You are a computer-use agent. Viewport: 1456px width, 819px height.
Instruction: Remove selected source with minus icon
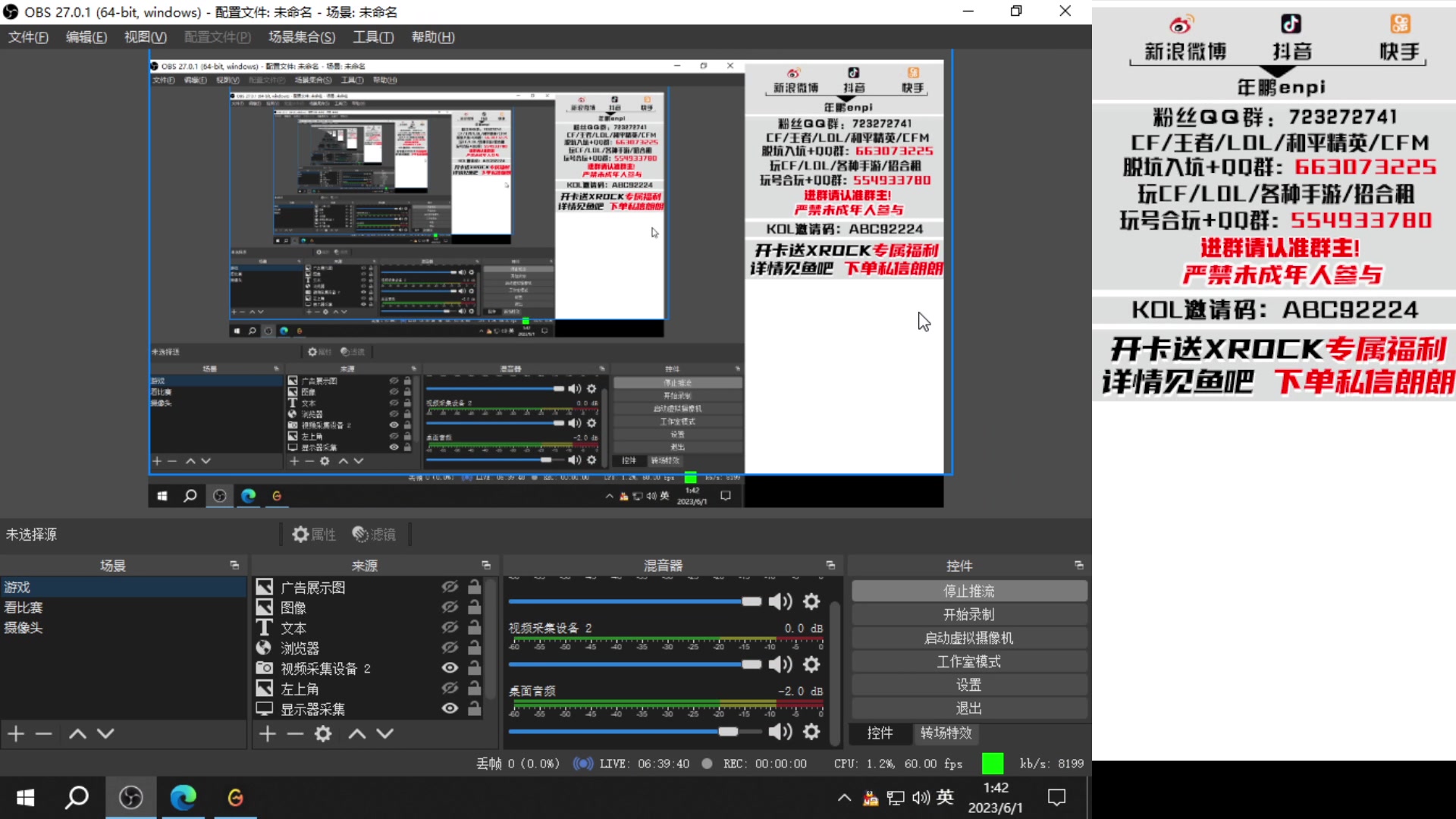(295, 733)
